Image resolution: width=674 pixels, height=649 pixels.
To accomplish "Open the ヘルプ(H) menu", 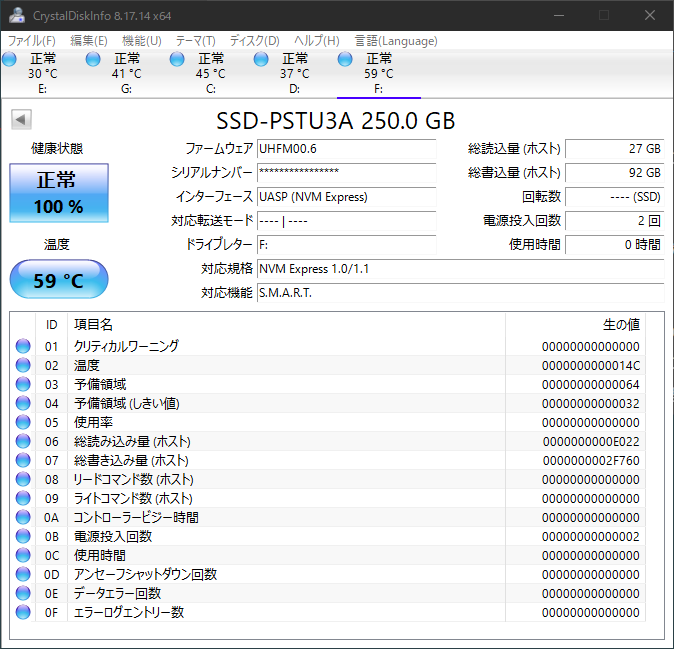I will 317,41.
